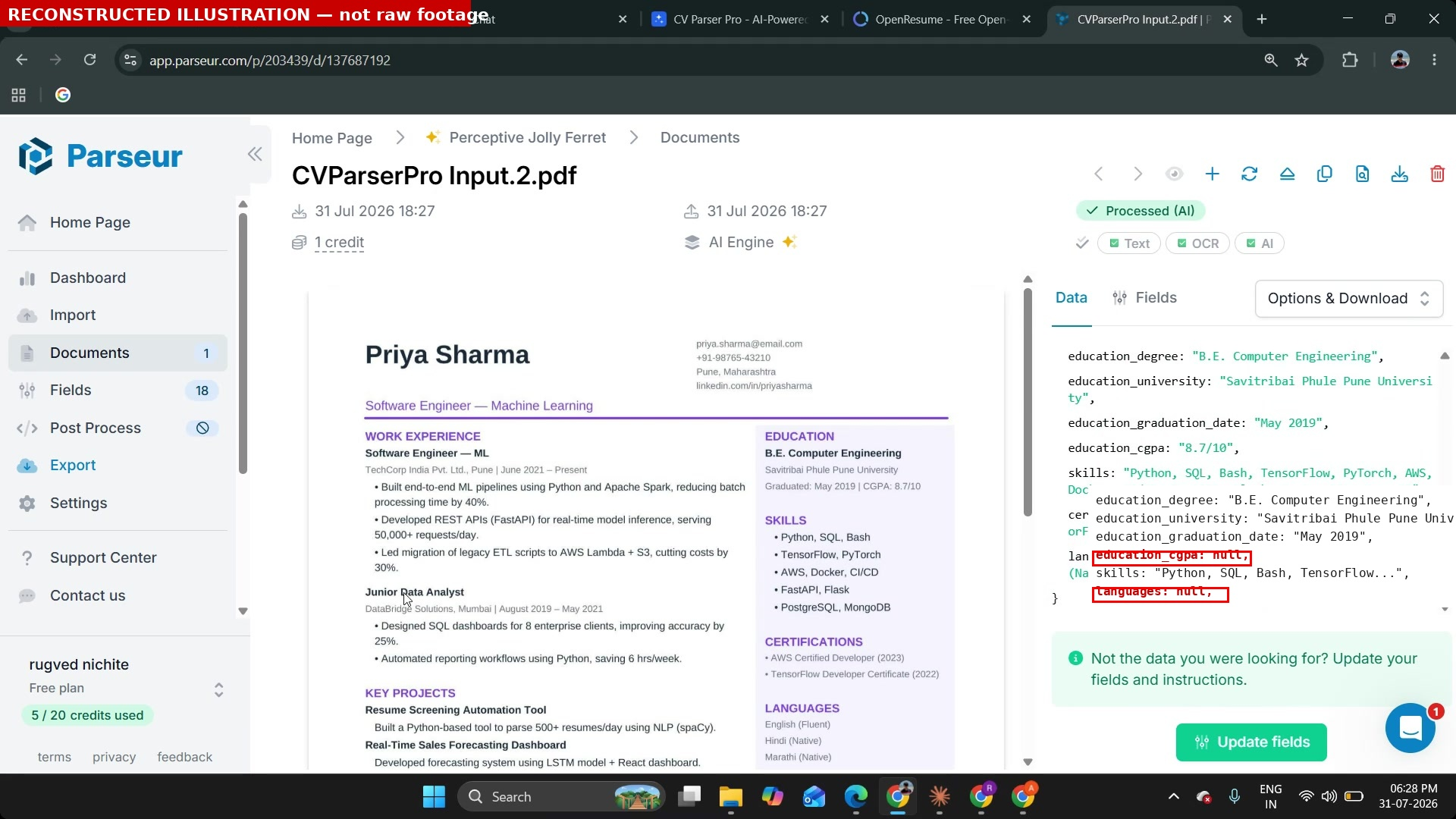The height and width of the screenshot is (819, 1456).
Task: Open Dashboard in sidebar
Action: [x=118, y=278]
